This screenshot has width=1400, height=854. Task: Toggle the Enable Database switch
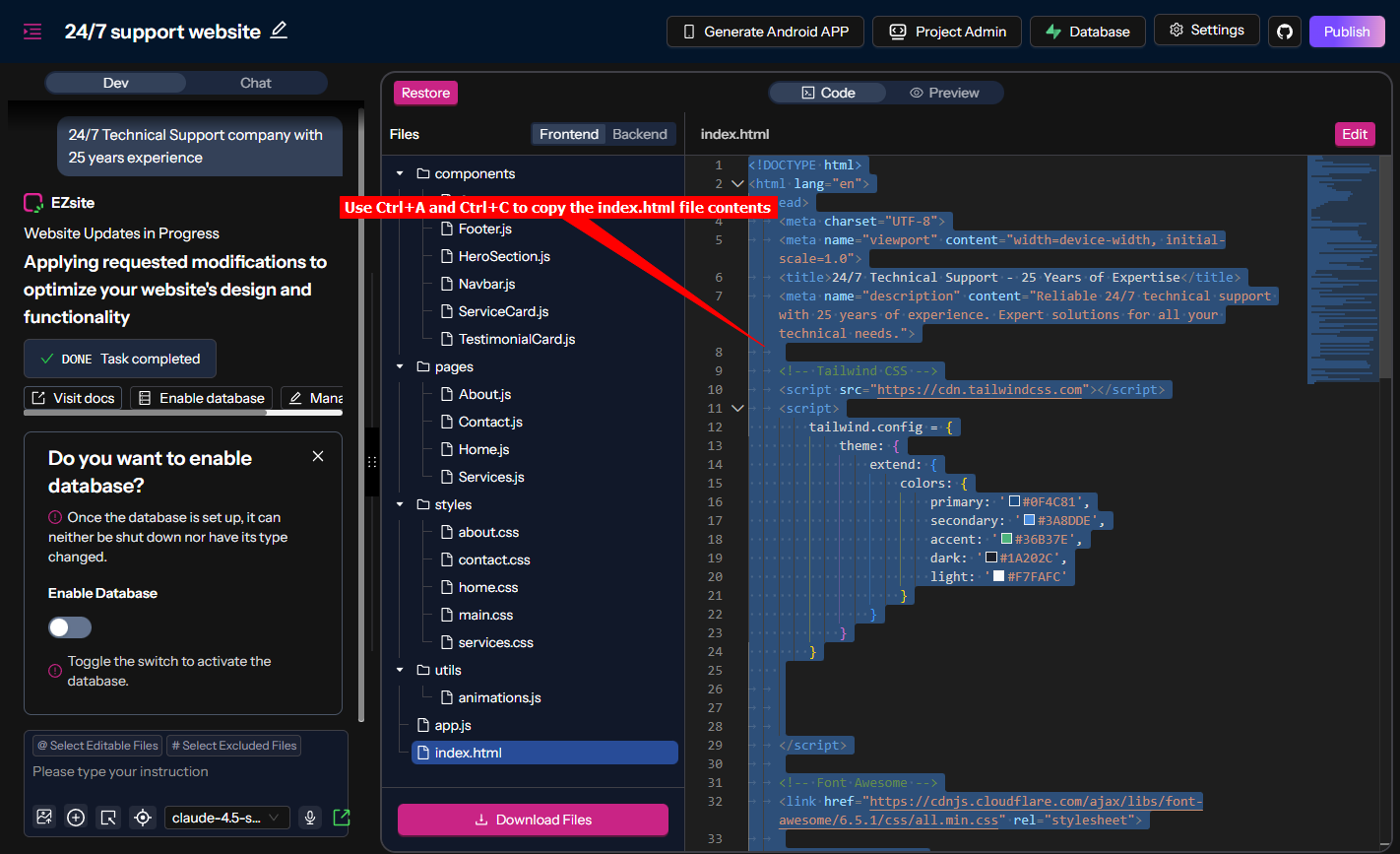(70, 627)
